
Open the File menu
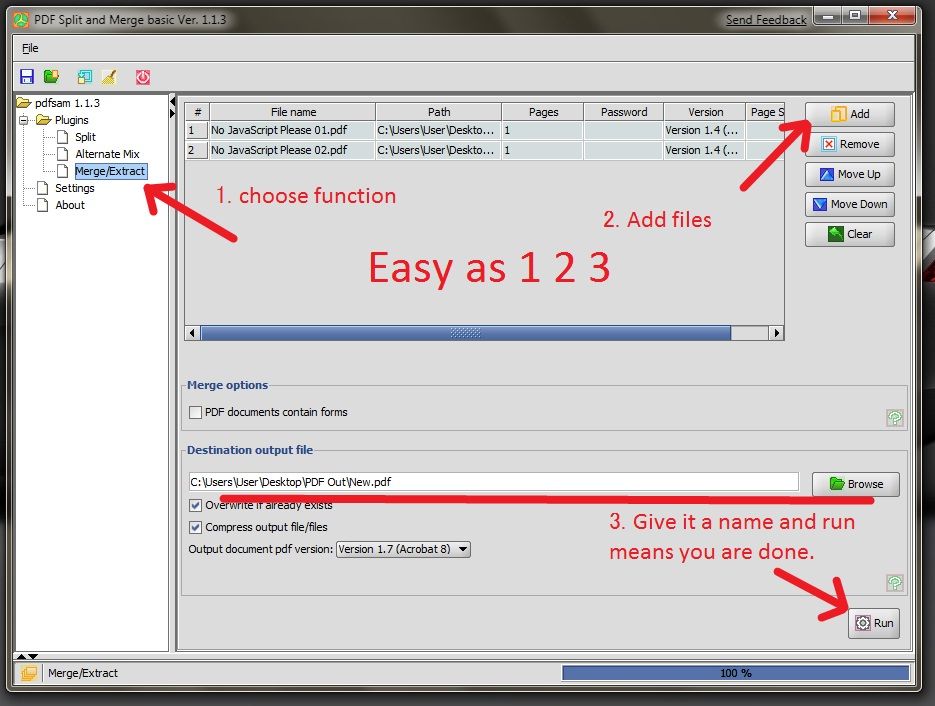pyautogui.click(x=30, y=48)
